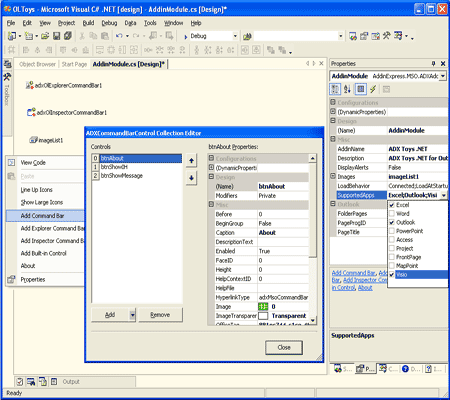
Task: Expand the Images property in Properties panel
Action: click(x=333, y=176)
